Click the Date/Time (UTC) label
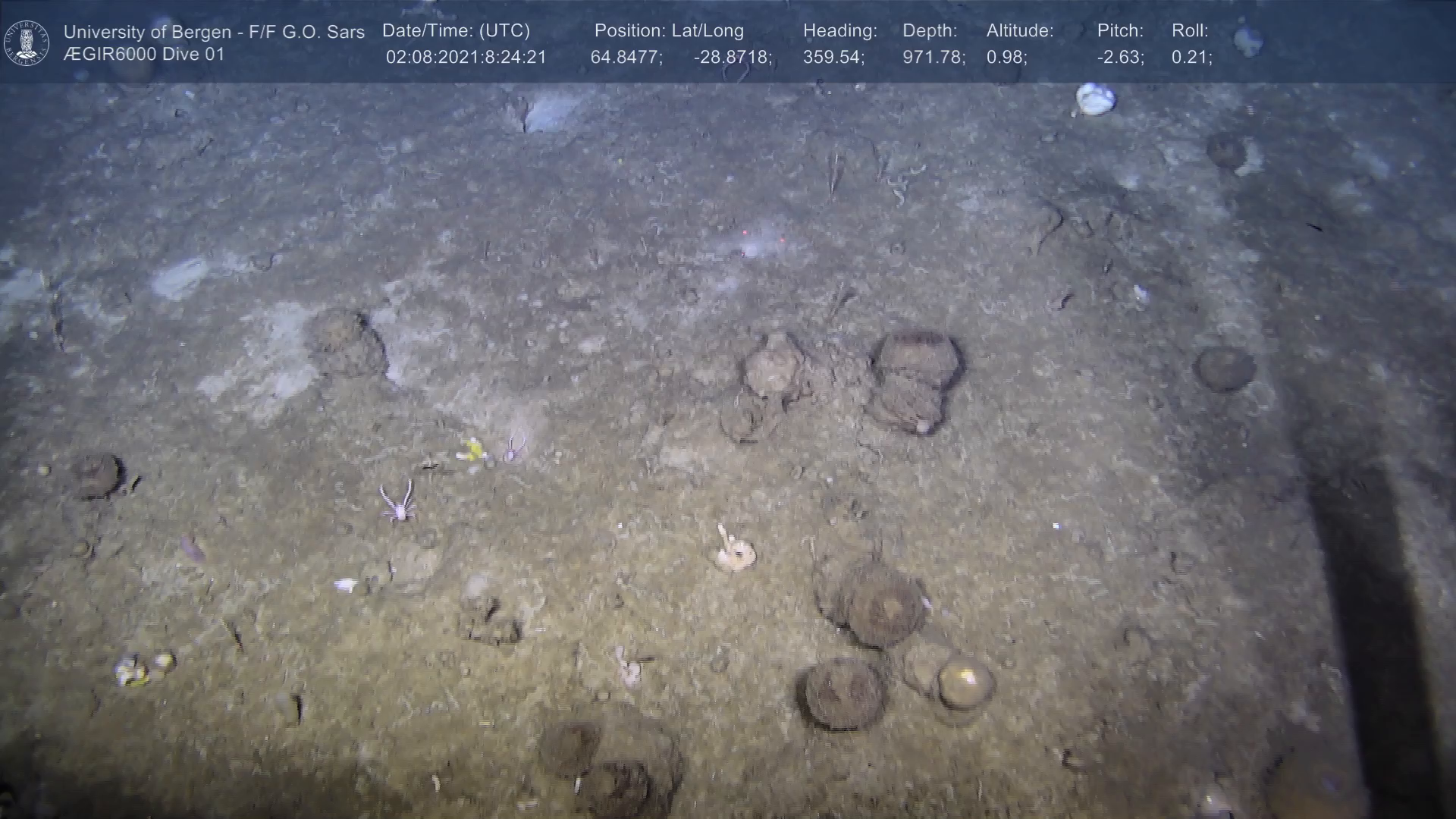 tap(456, 31)
